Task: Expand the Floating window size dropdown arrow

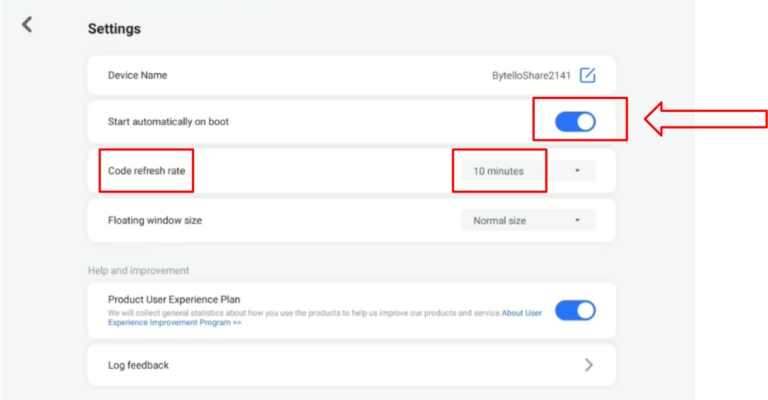Action: [x=577, y=220]
